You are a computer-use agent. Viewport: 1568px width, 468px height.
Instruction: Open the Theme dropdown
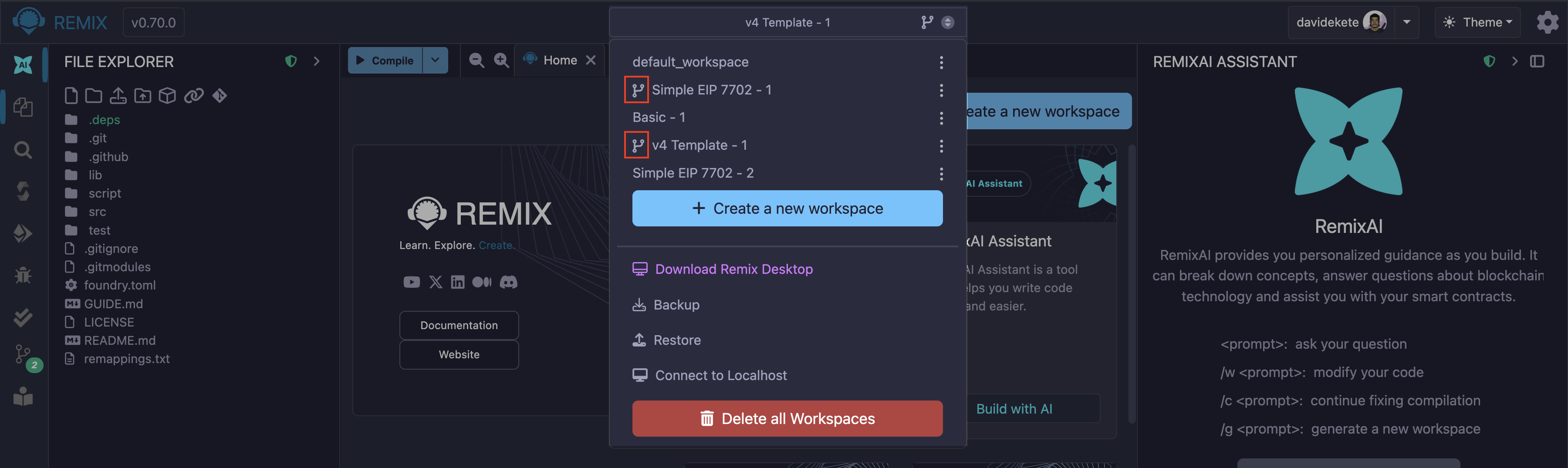(1477, 23)
